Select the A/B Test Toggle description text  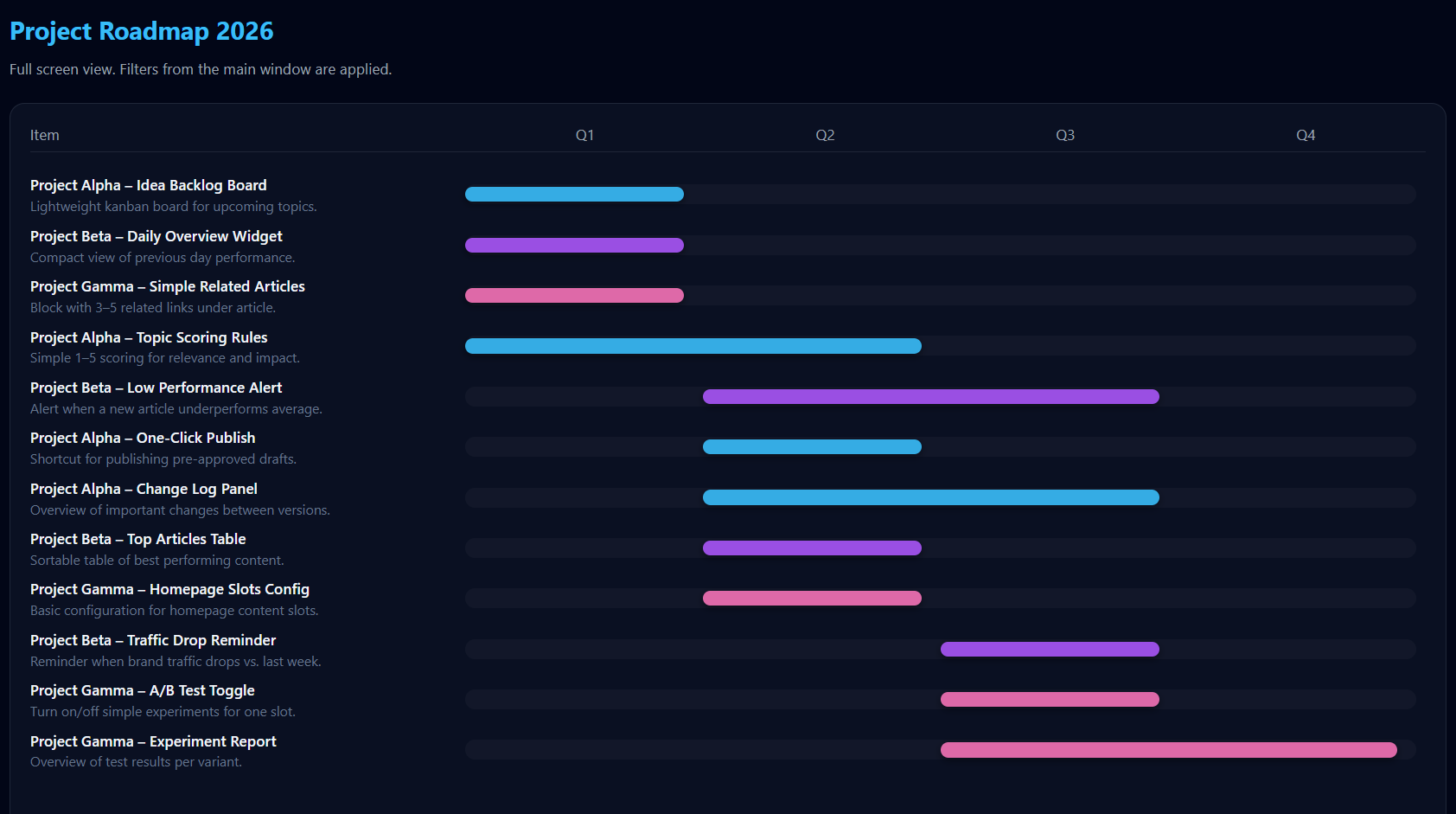[x=162, y=711]
